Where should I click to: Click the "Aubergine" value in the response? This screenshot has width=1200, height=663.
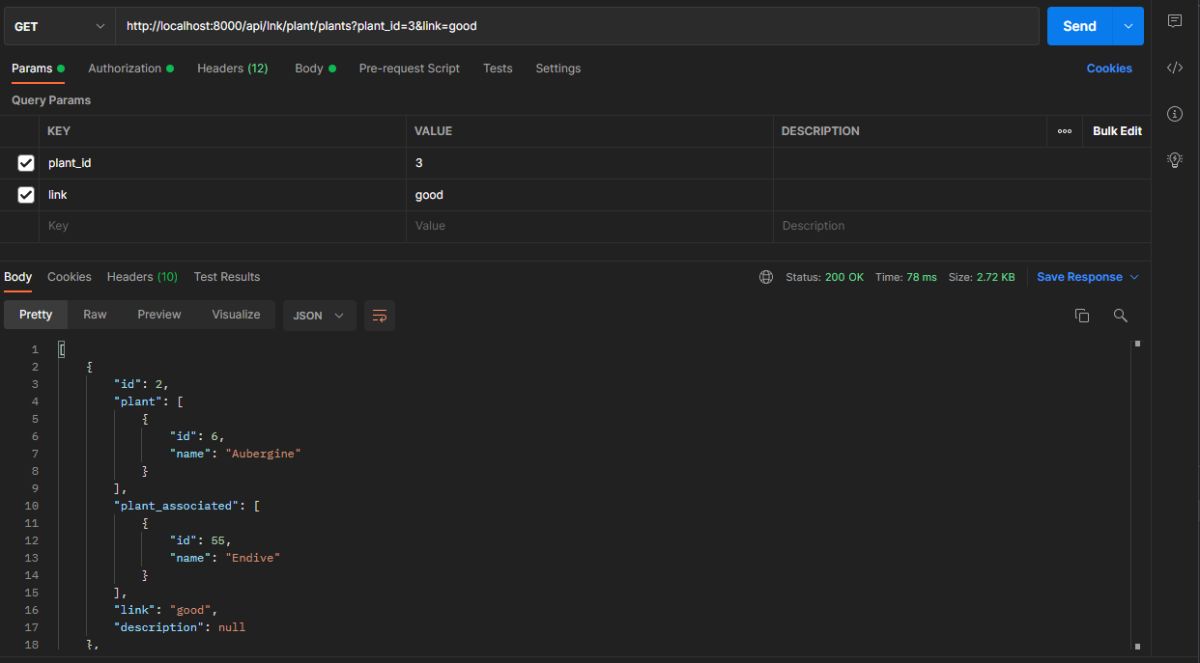point(264,454)
